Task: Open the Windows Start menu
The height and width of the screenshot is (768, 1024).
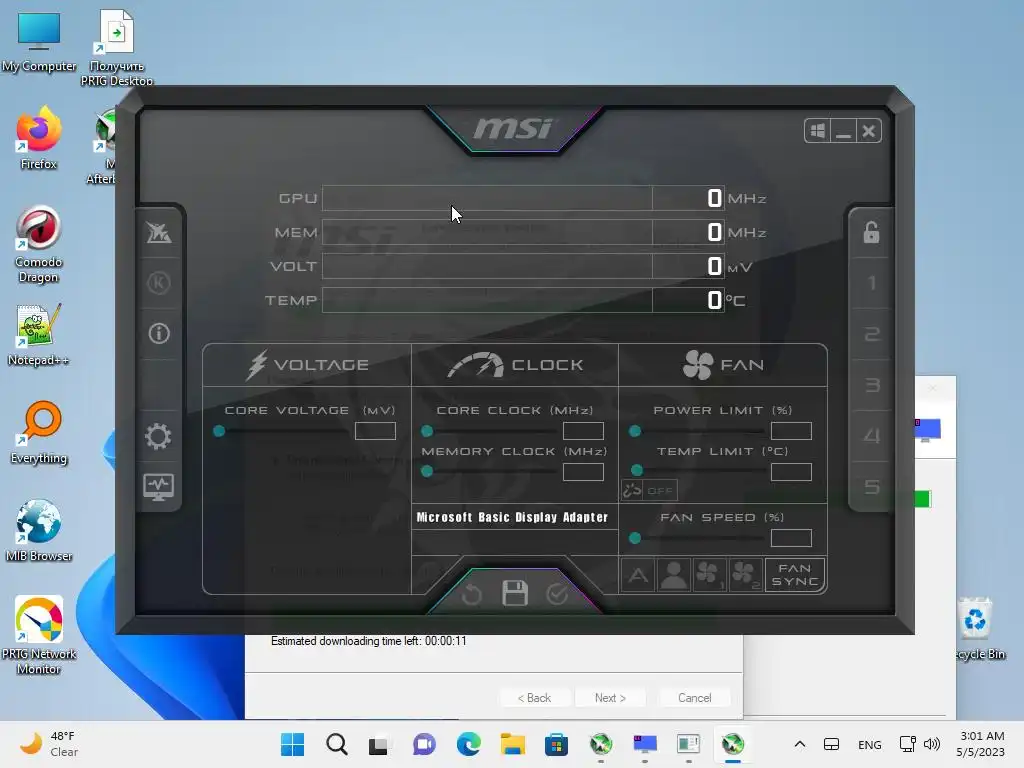Action: (292, 744)
